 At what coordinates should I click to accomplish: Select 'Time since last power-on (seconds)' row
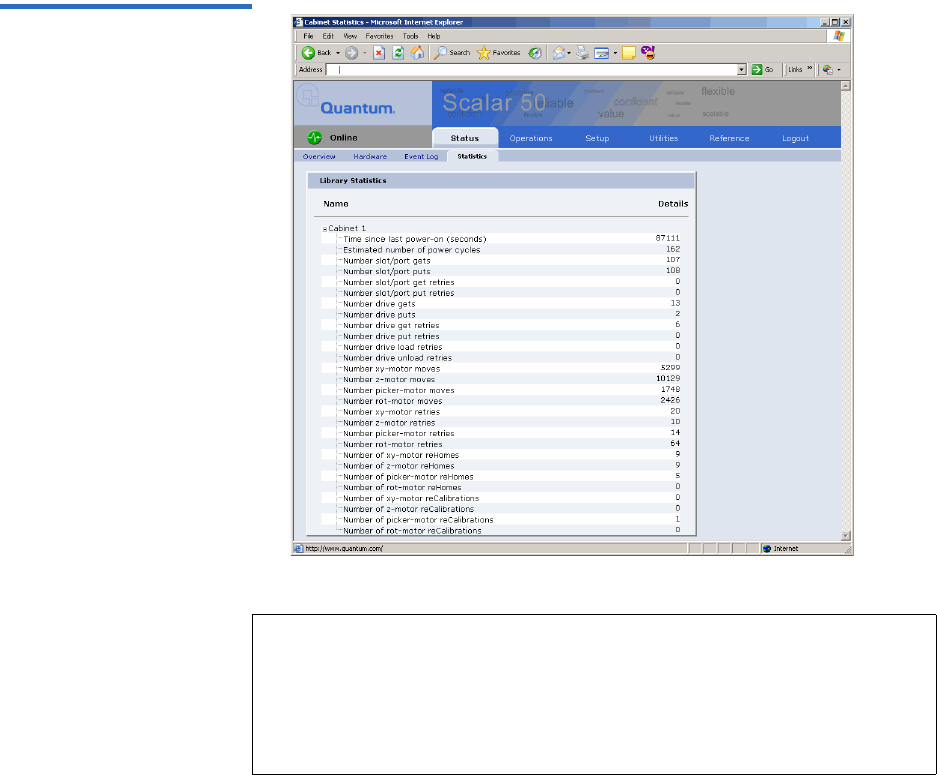pyautogui.click(x=501, y=239)
